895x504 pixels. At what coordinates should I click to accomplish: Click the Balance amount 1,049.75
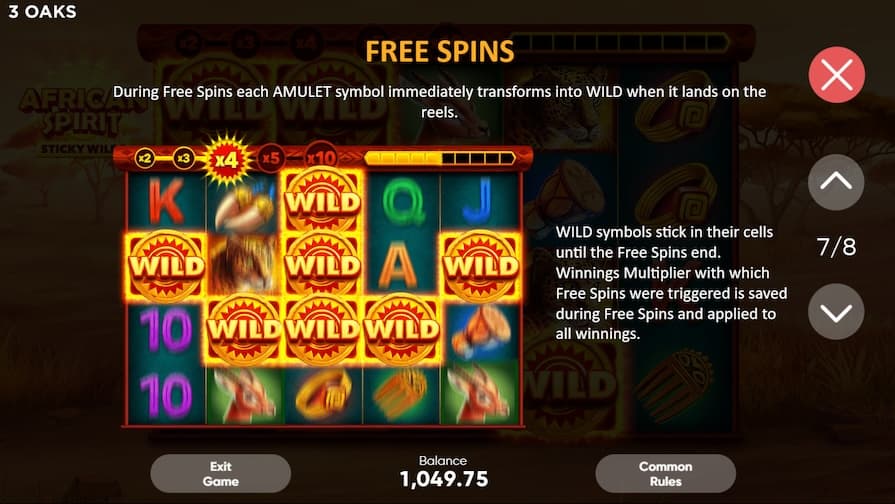click(x=444, y=479)
